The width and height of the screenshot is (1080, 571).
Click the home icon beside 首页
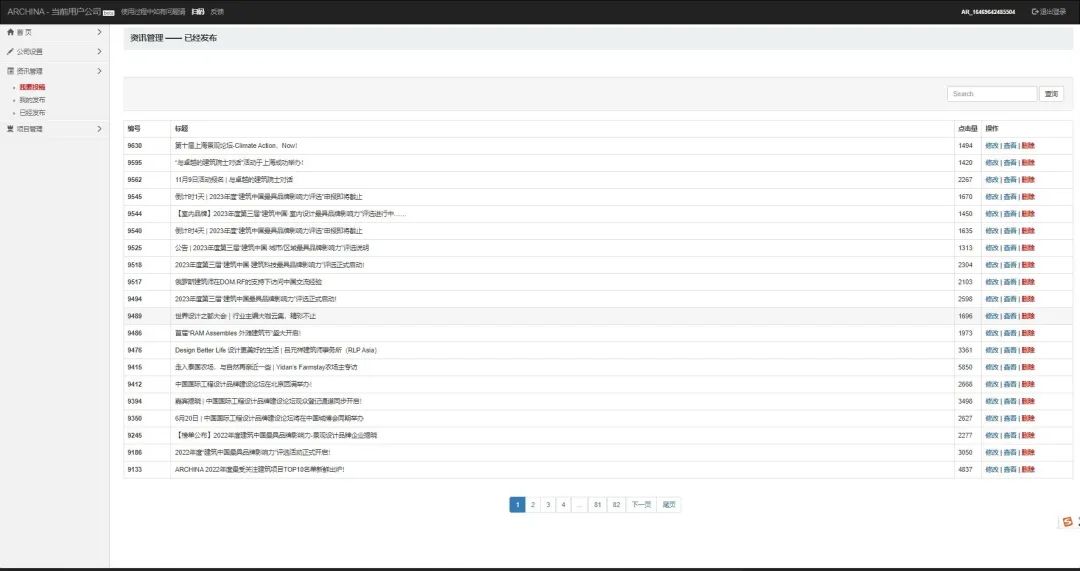(x=10, y=32)
